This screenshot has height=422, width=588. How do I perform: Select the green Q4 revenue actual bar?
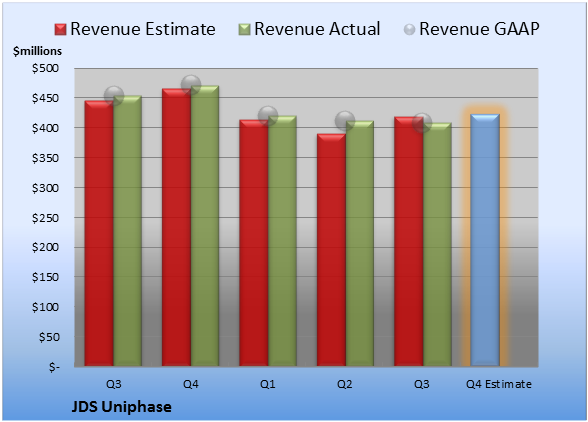[x=205, y=226]
